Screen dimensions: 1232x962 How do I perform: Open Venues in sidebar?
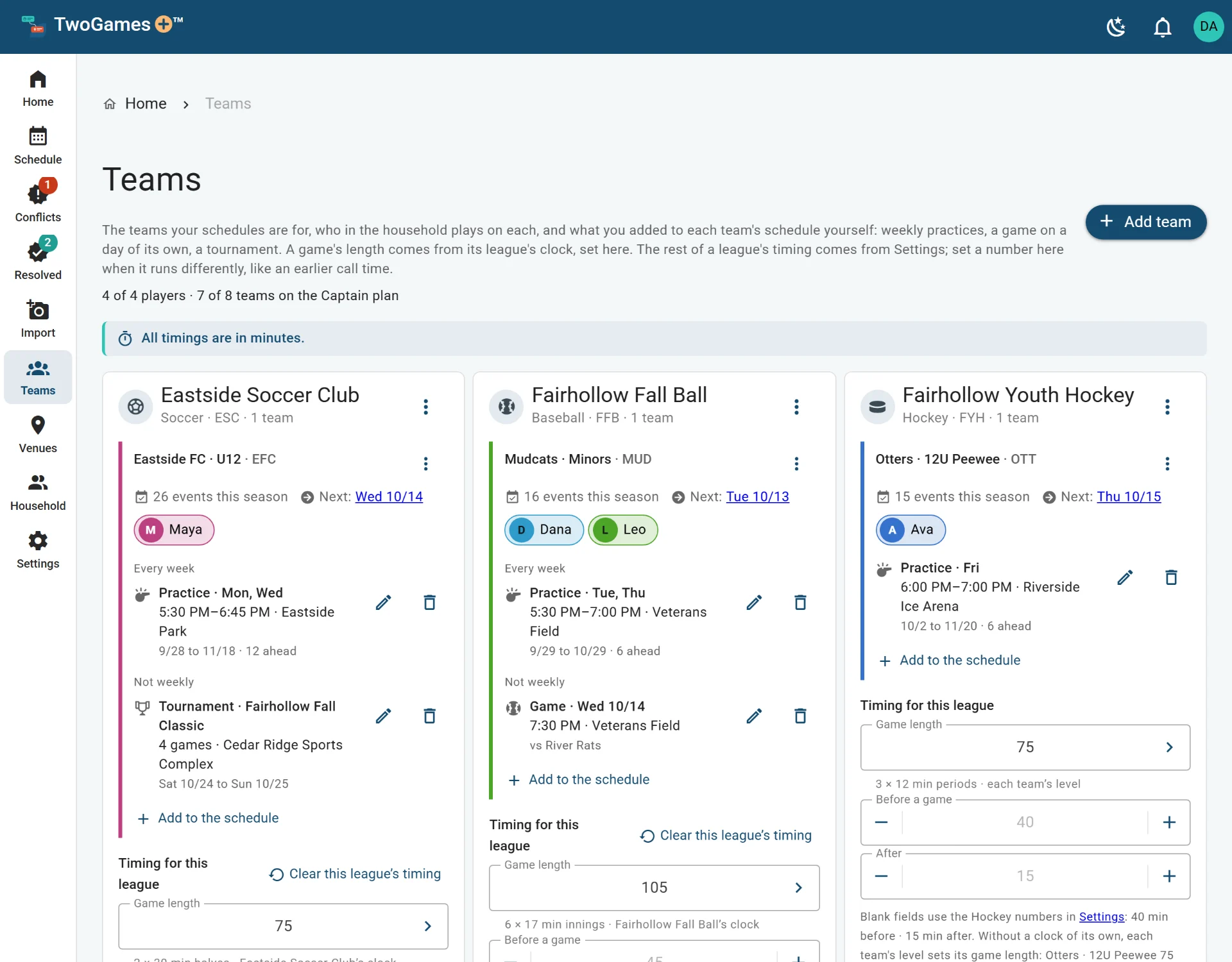(x=38, y=434)
